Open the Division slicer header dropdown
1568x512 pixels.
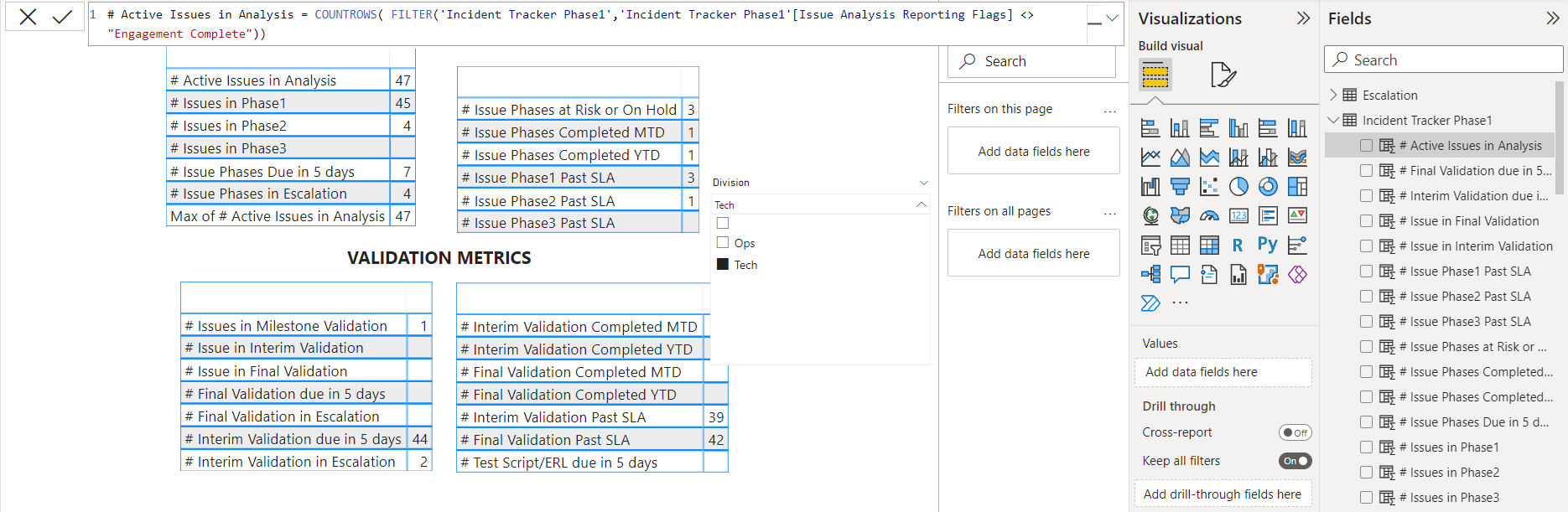[x=923, y=183]
